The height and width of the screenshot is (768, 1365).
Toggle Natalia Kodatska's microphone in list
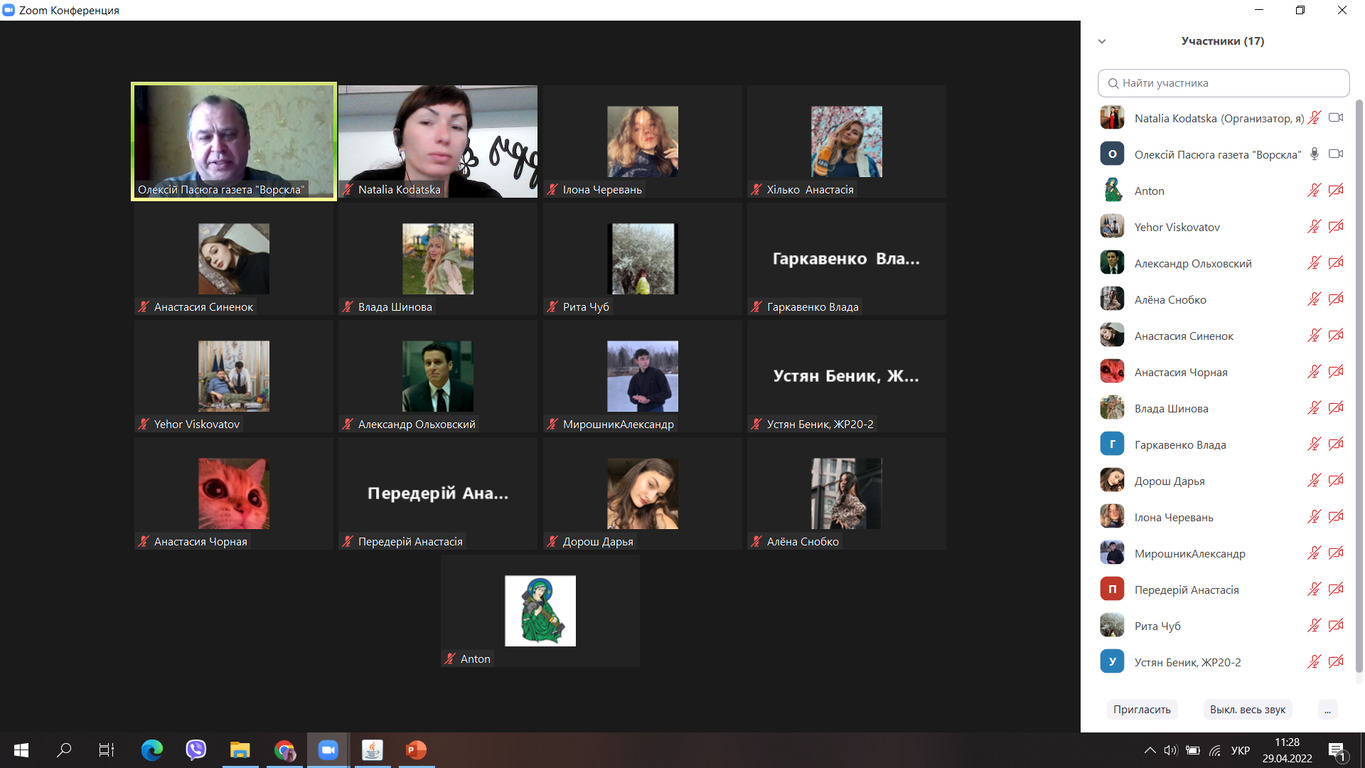[x=1314, y=118]
